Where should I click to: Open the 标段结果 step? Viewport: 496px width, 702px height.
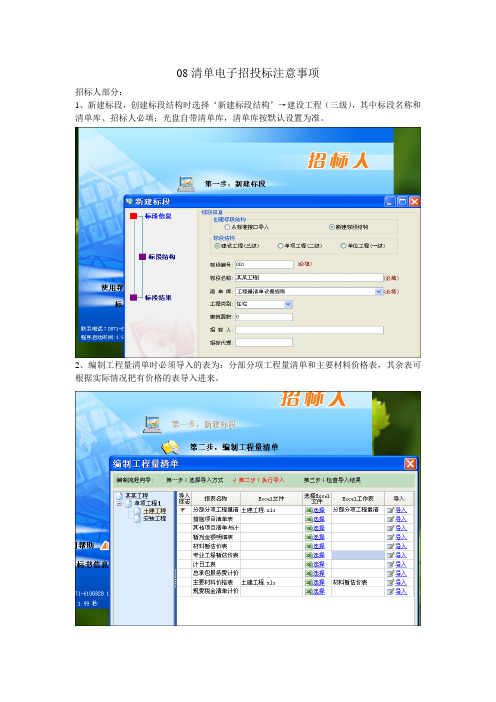point(158,297)
